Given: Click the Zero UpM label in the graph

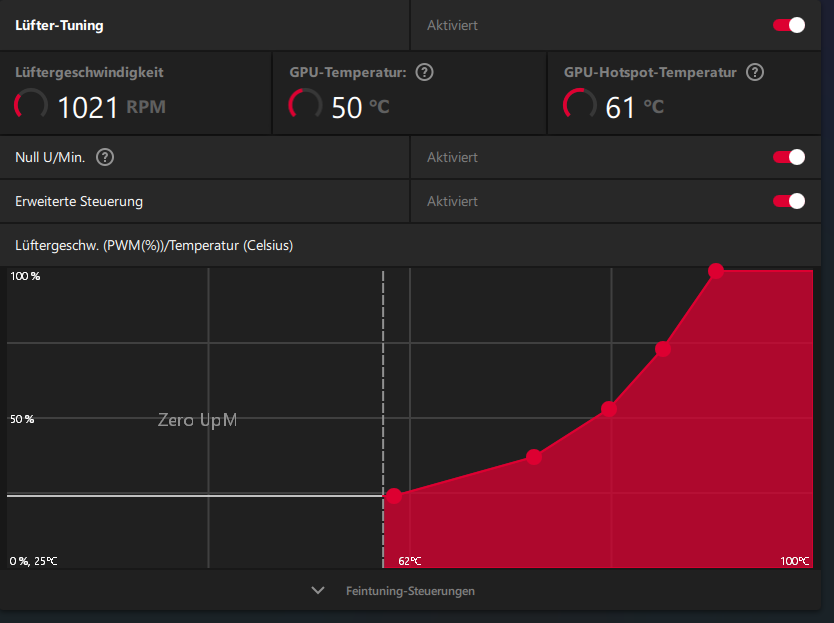Looking at the screenshot, I should [x=197, y=420].
